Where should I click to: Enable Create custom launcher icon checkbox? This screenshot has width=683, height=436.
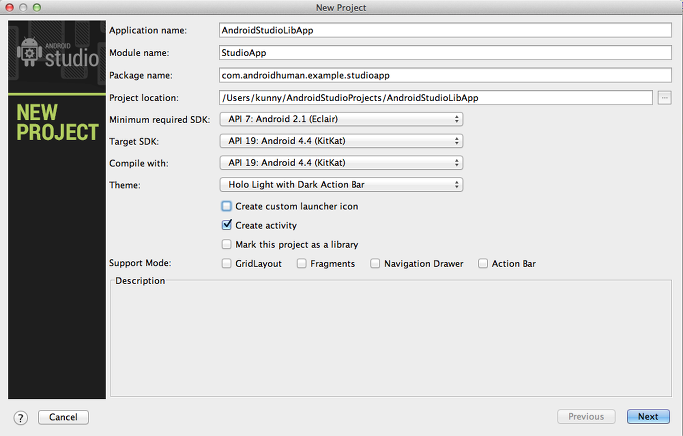click(x=227, y=206)
